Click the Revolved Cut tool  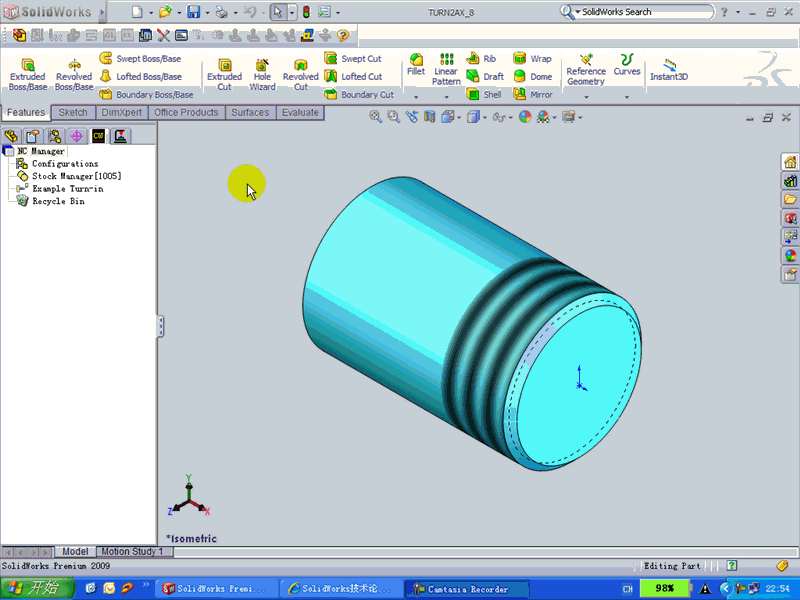point(301,74)
